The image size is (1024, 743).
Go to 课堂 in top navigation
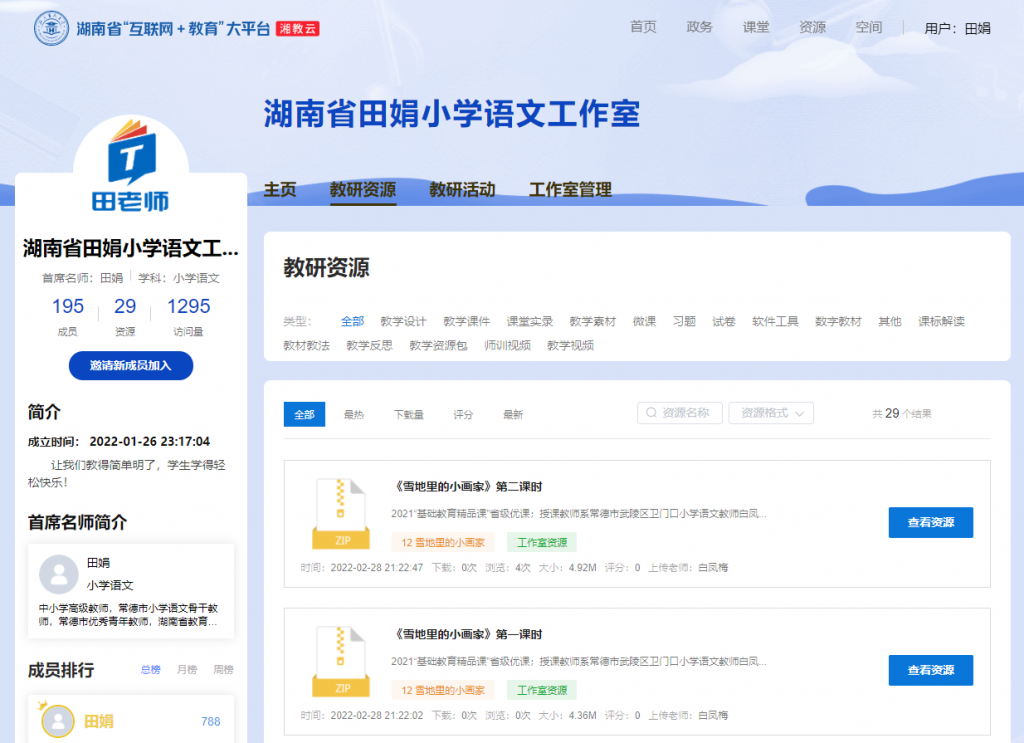(756, 27)
